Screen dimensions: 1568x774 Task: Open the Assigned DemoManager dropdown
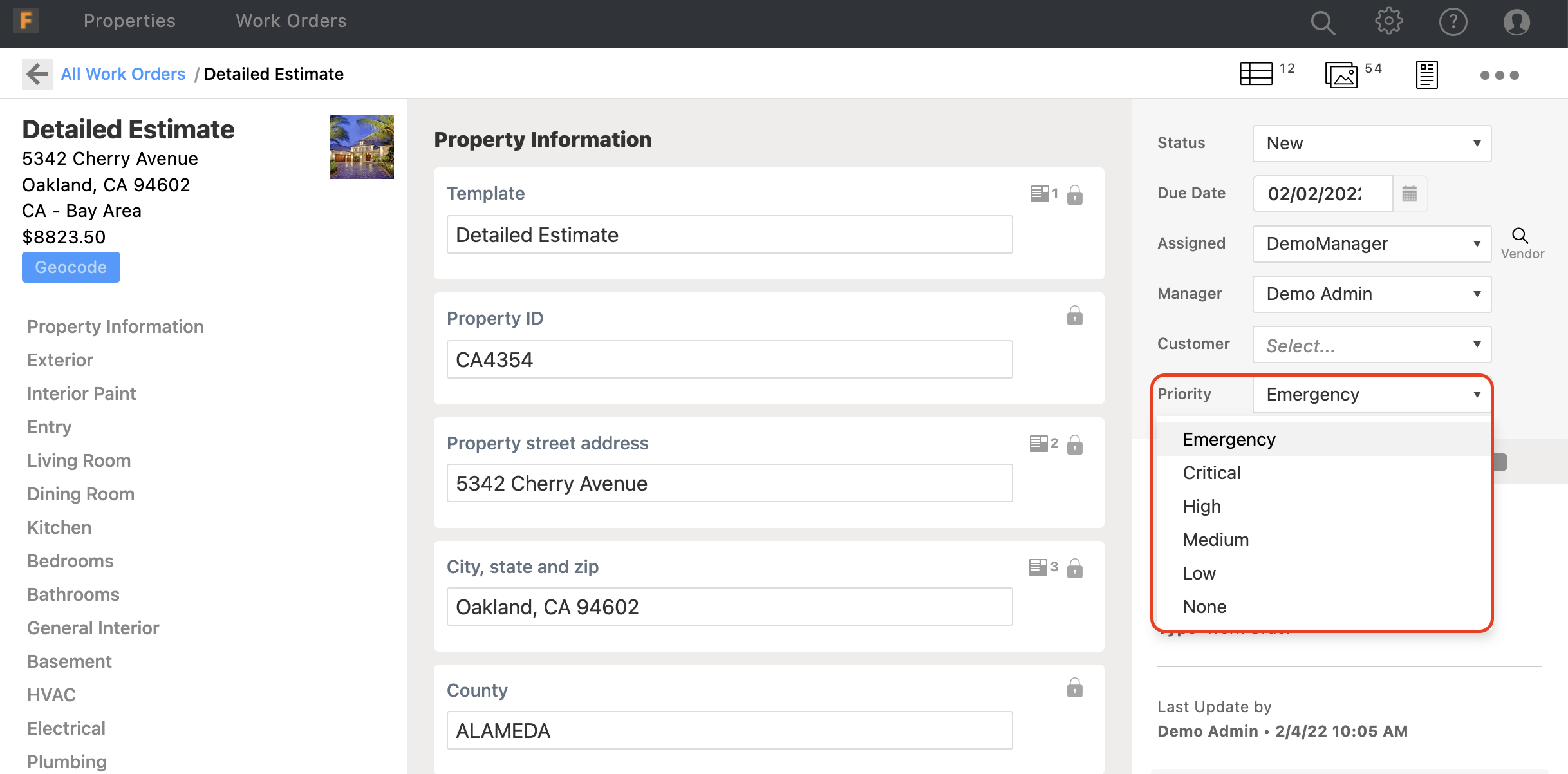(x=1372, y=243)
